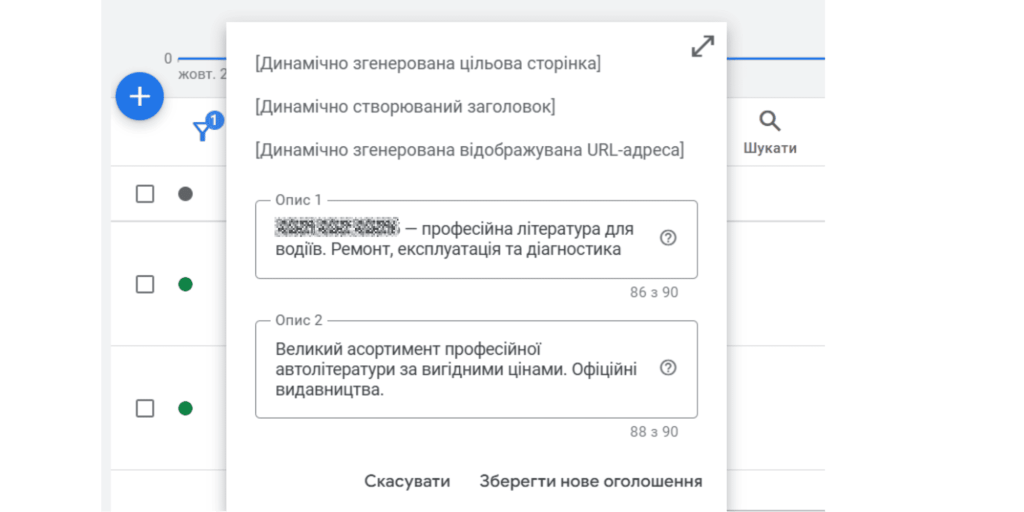Click the Динамічно створюваний заголовок placeholder
1024x512 pixels.
405,106
